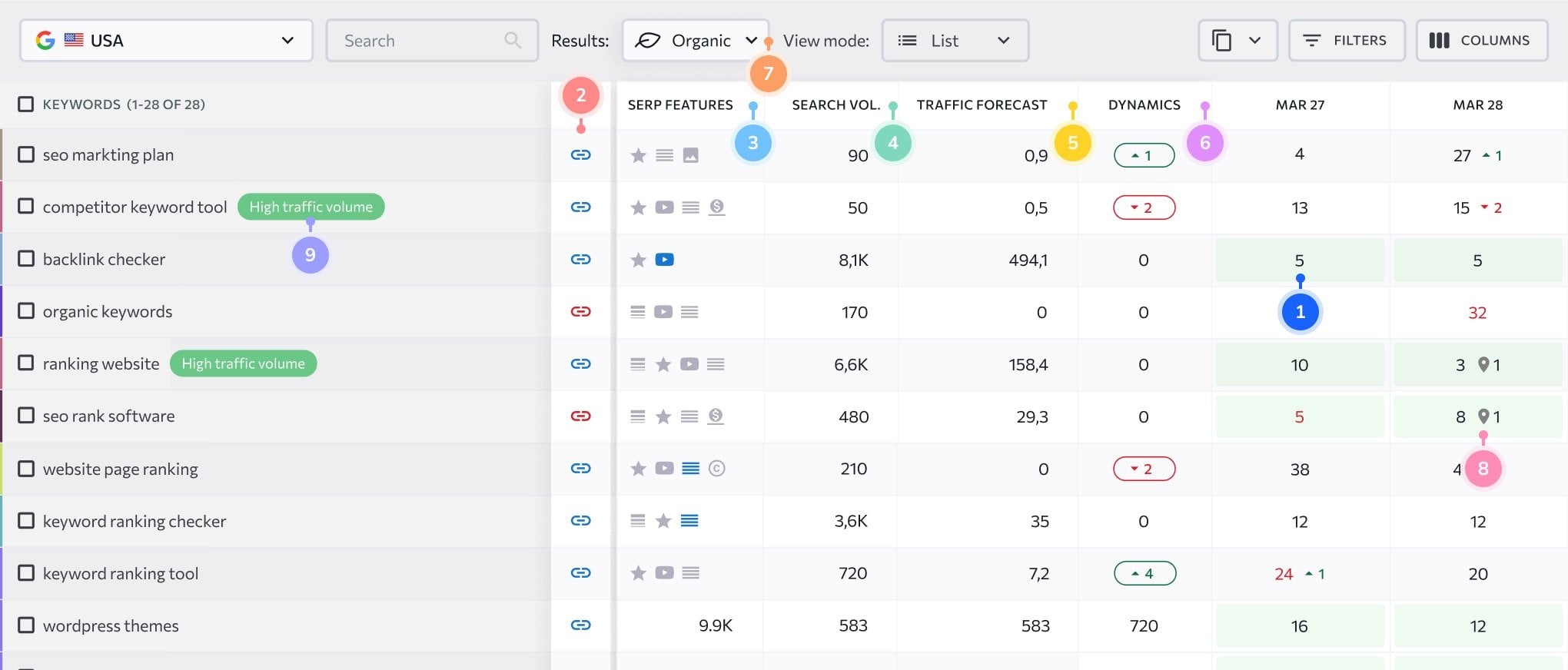Screen dimensions: 1568x670
Task: Open the List view mode dropdown
Action: (x=955, y=40)
